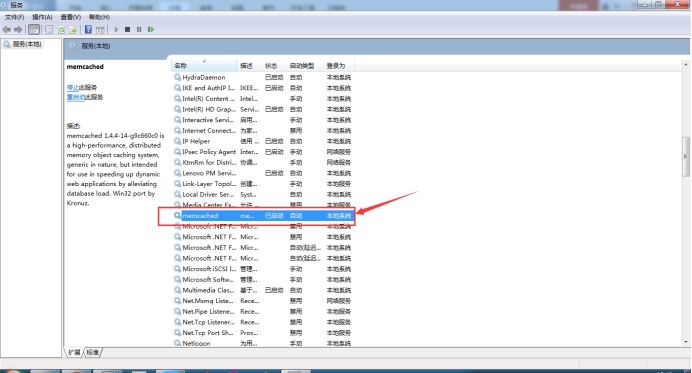Viewport: 692px width, 373px height.
Task: Click the Start Service play icon
Action: (116, 30)
